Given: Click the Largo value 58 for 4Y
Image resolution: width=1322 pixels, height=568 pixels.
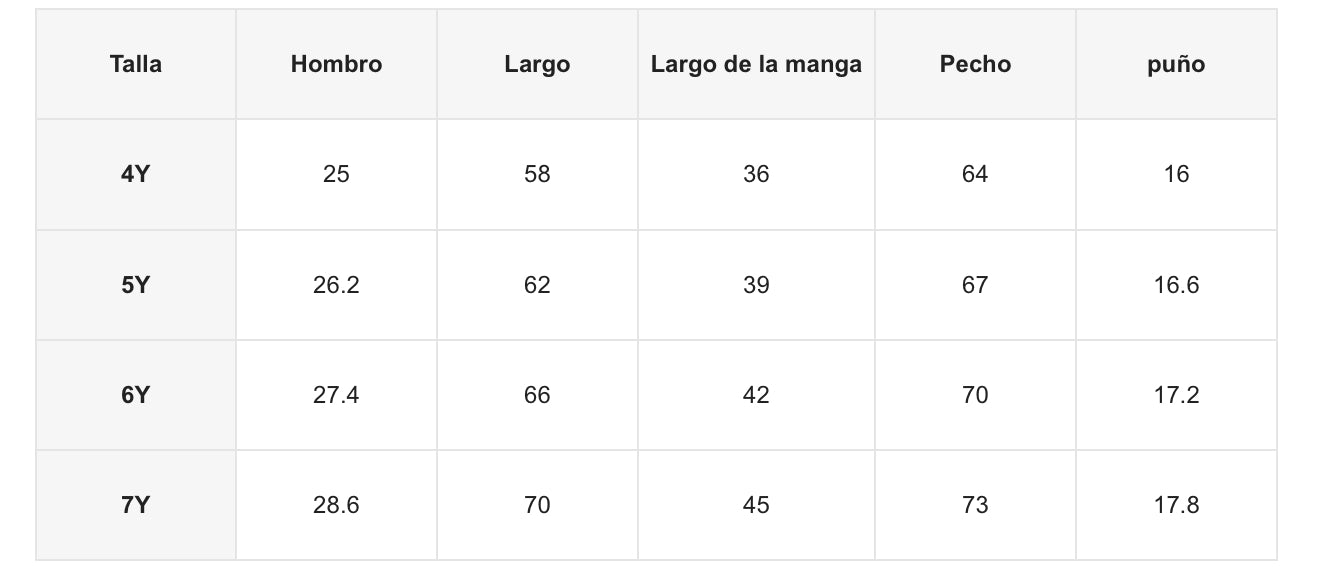Looking at the screenshot, I should coord(537,174).
